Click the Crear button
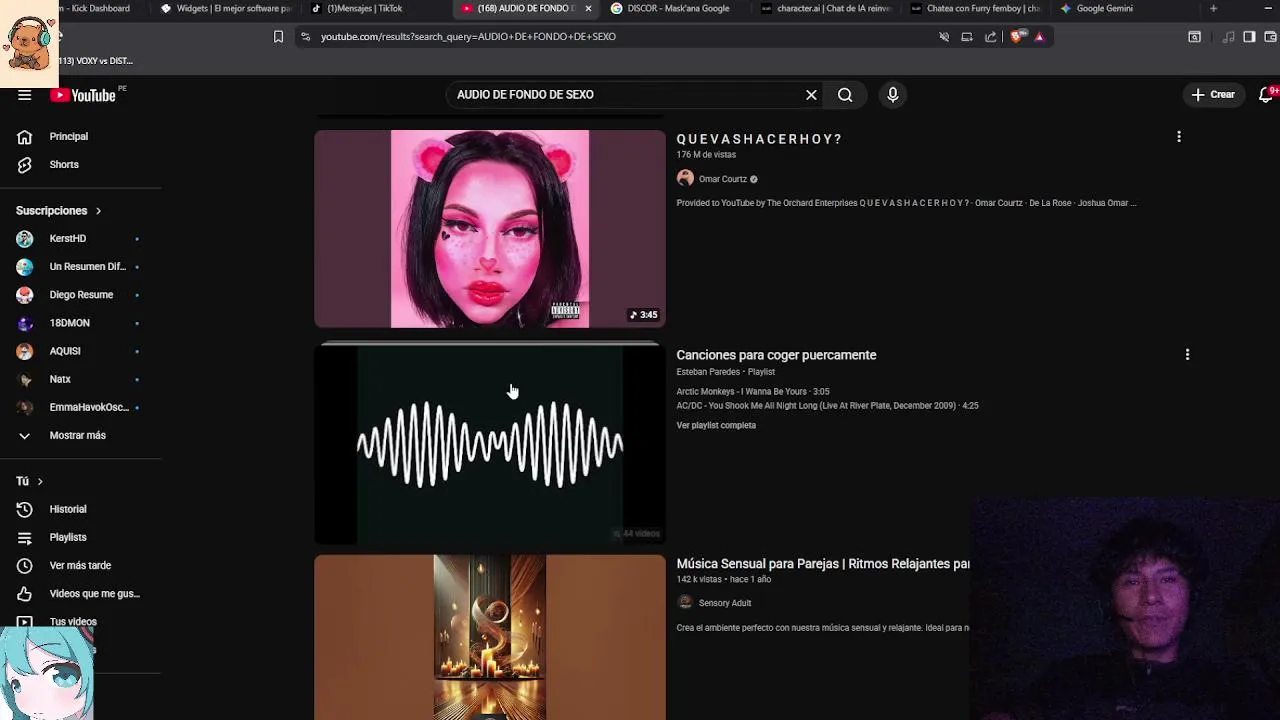The width and height of the screenshot is (1280, 720). click(x=1213, y=95)
